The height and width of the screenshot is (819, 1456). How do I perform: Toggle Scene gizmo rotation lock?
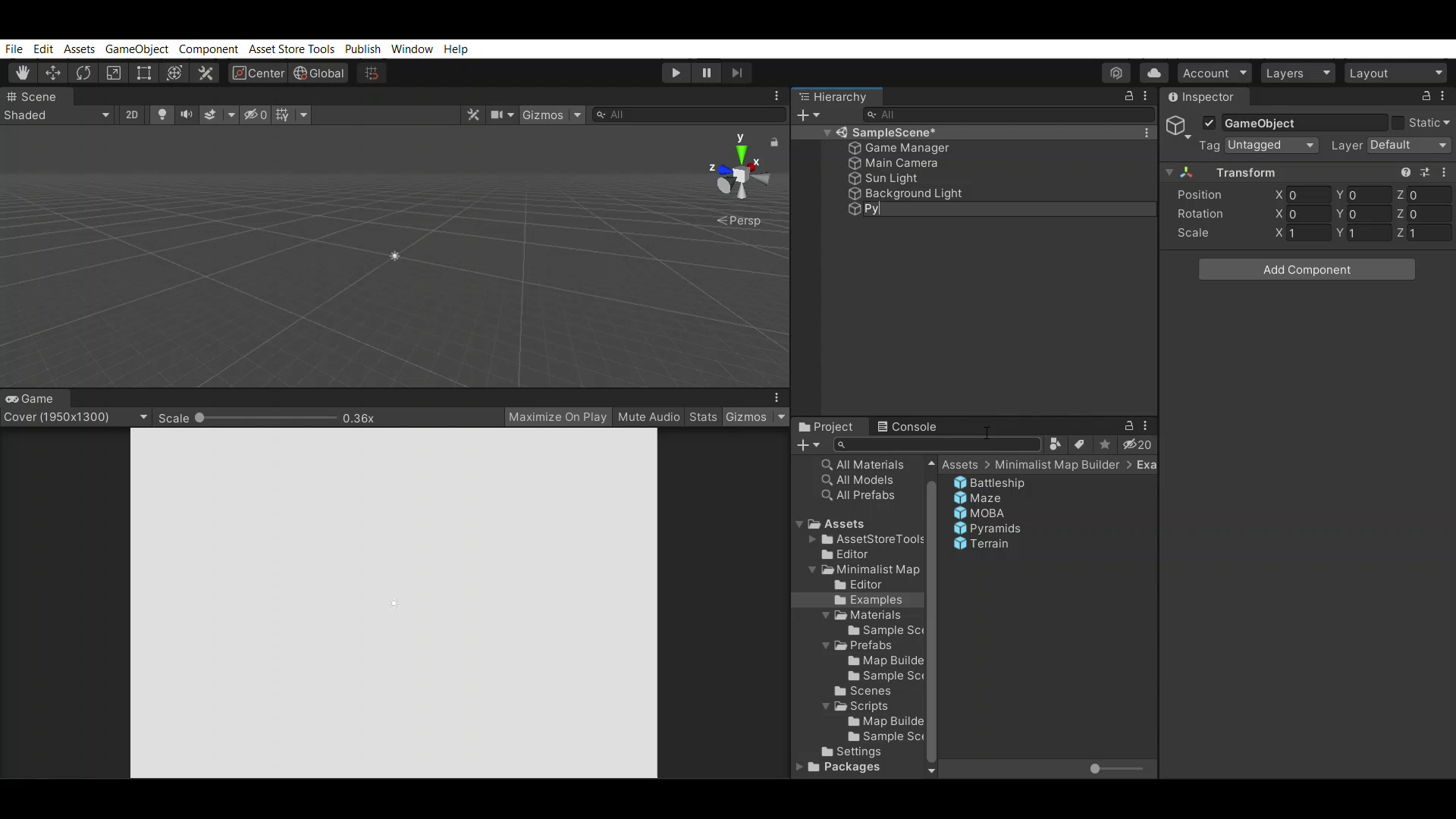(774, 143)
